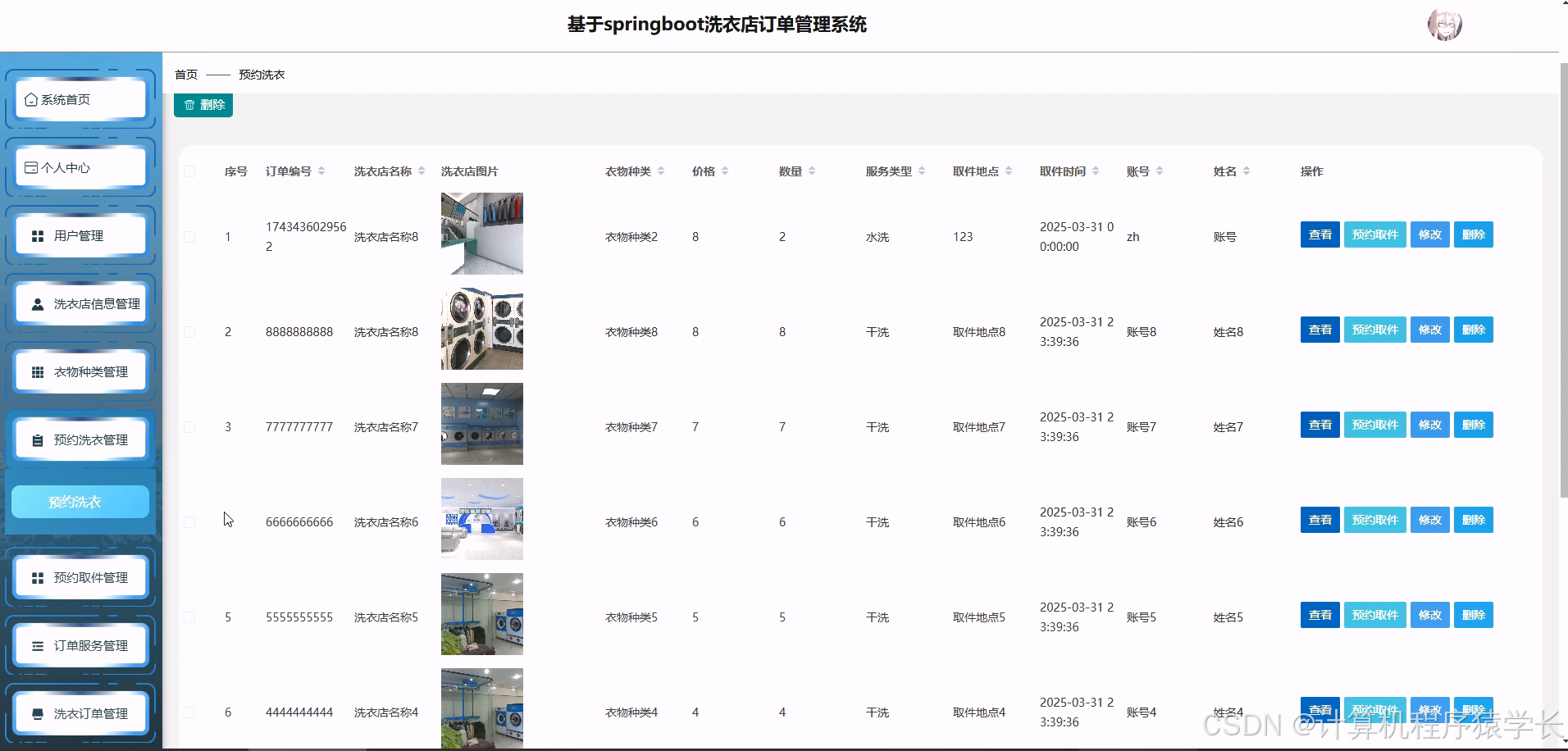1568x751 pixels.
Task: Click 修改 for order 8888888888
Action: point(1429,330)
